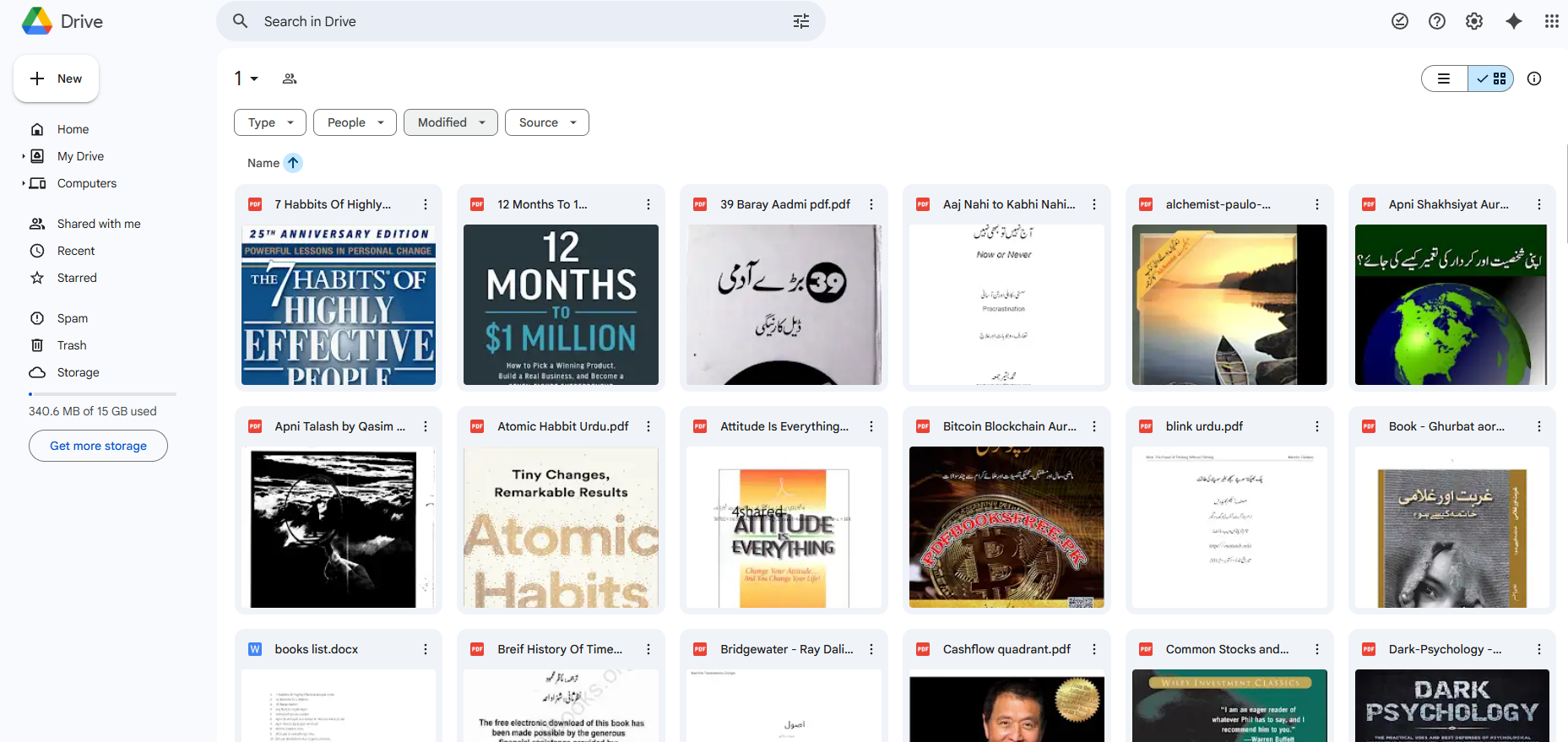Open the Atomic Habits cover thumbnail
1568x742 pixels.
click(x=561, y=527)
